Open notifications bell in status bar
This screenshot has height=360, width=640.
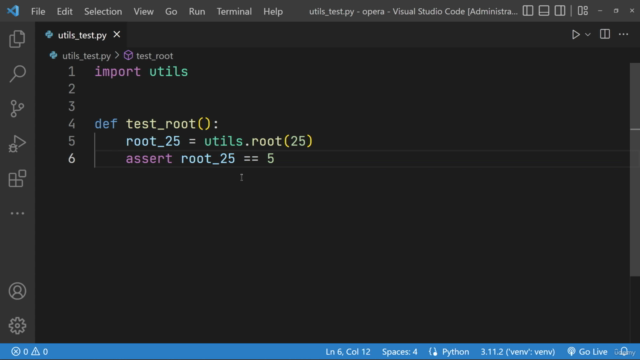point(624,351)
